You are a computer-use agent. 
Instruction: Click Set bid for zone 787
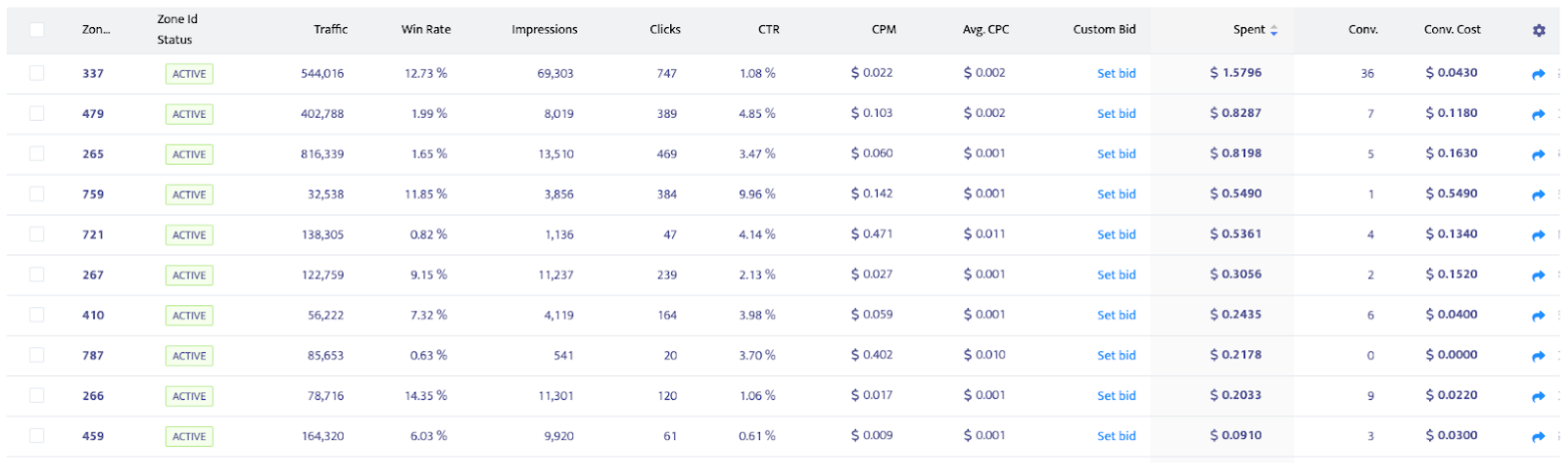(1116, 355)
